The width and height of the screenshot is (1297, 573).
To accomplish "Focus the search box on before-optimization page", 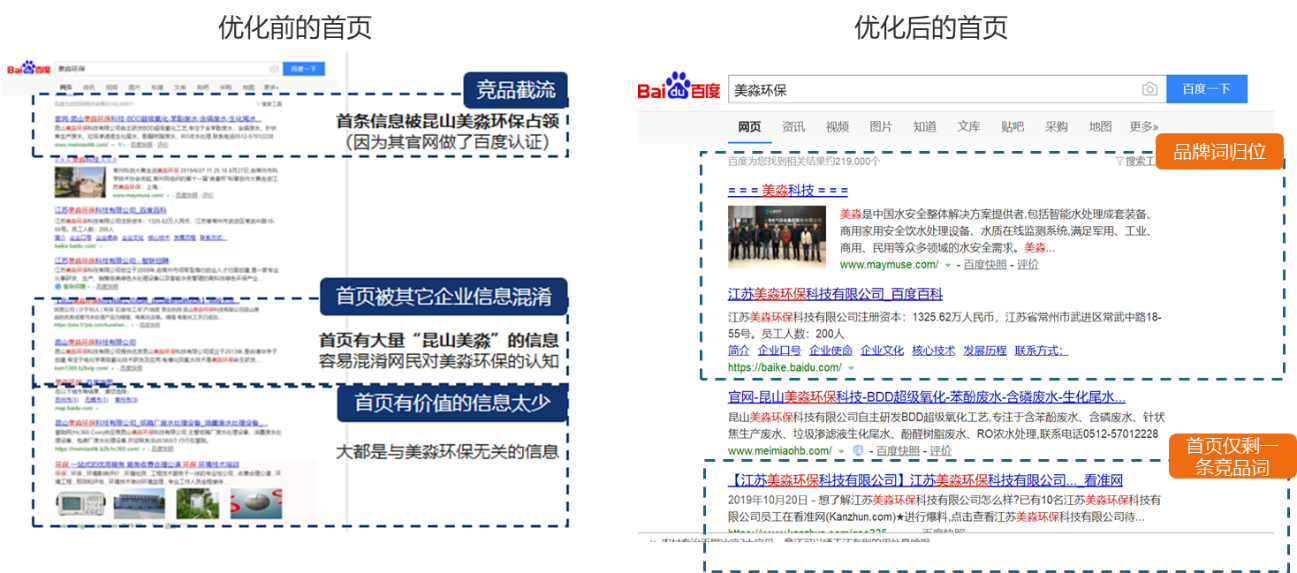I will click(168, 69).
